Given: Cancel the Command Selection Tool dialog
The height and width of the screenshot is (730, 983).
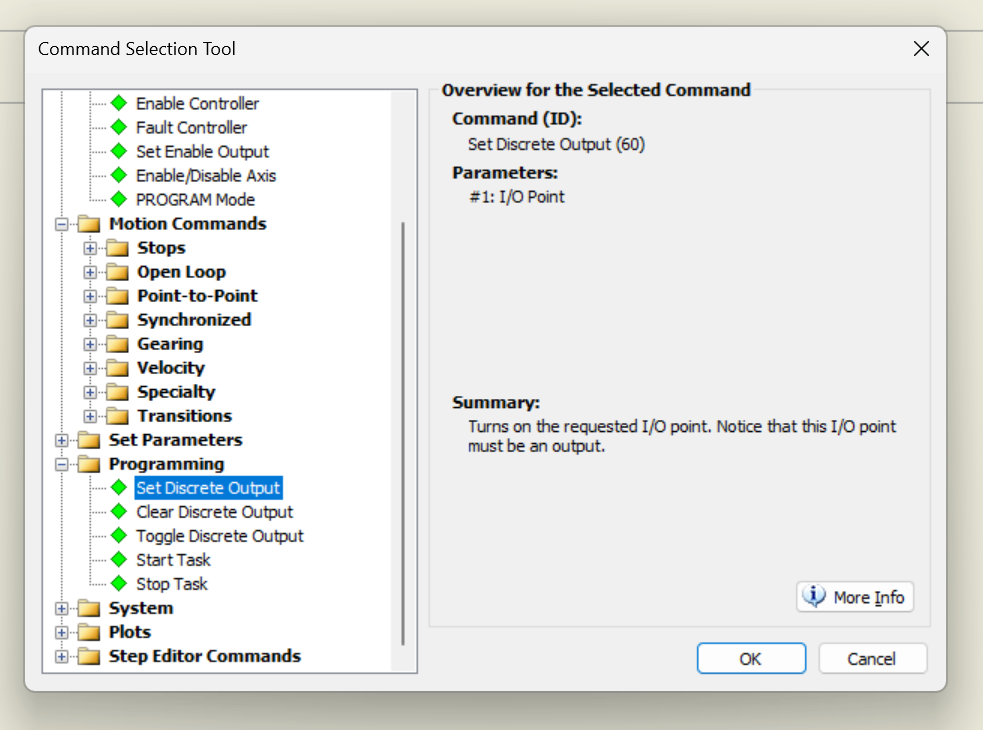Looking at the screenshot, I should tap(872, 659).
